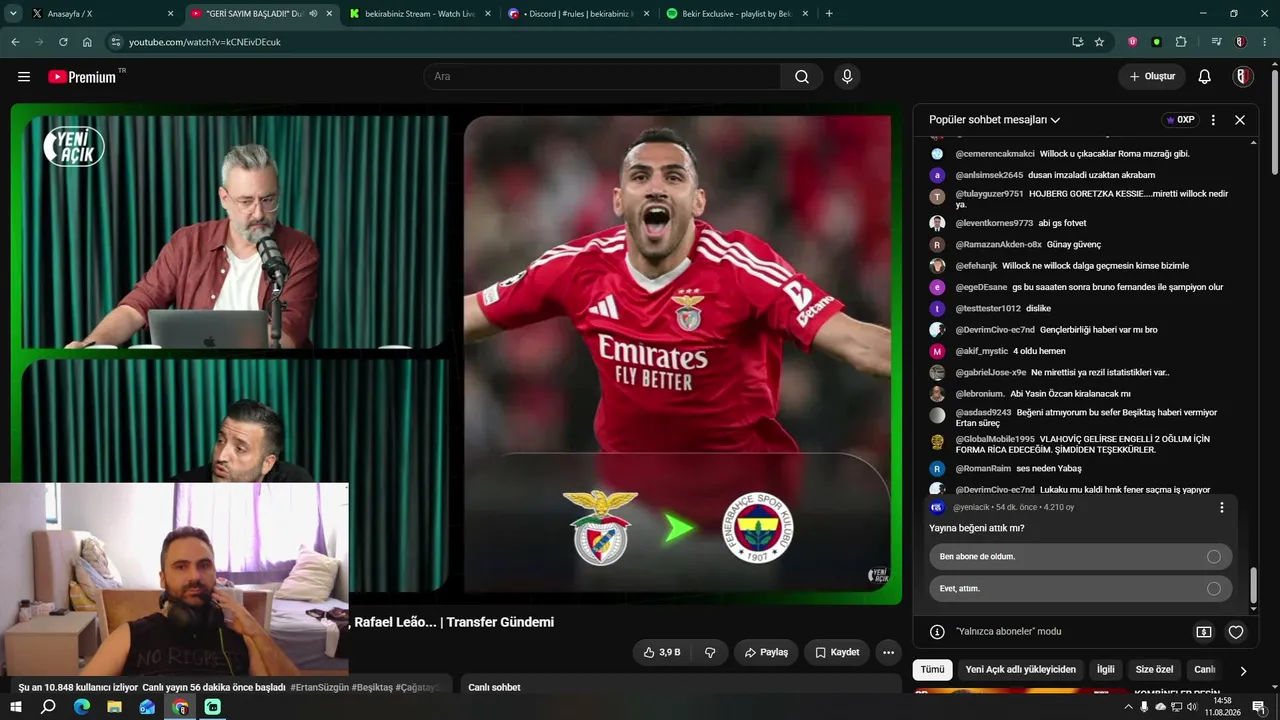The image size is (1280, 720).
Task: Select the 'Size özel' filter chip
Action: click(x=1154, y=670)
